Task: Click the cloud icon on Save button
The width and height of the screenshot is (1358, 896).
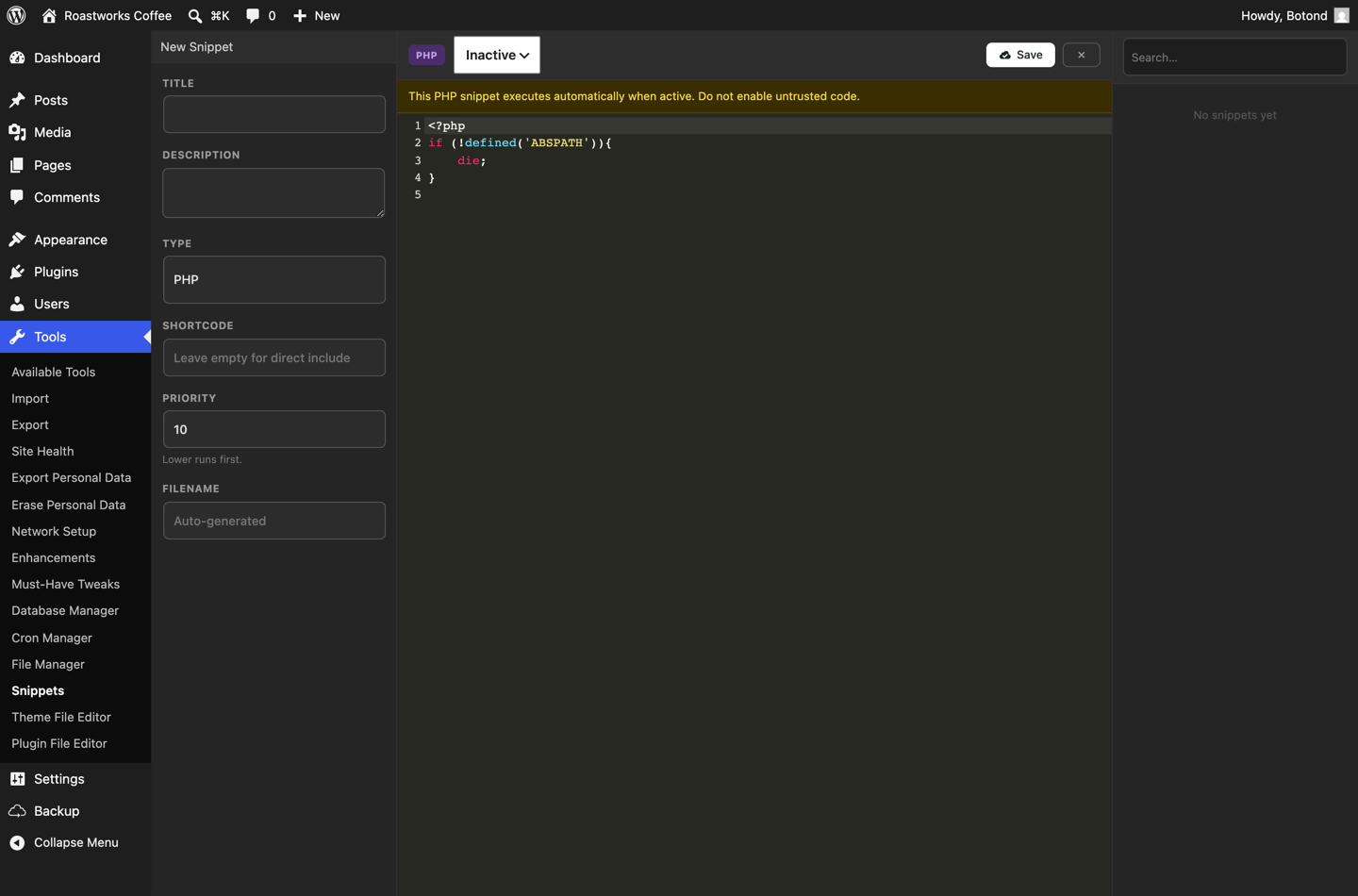Action: point(1005,55)
